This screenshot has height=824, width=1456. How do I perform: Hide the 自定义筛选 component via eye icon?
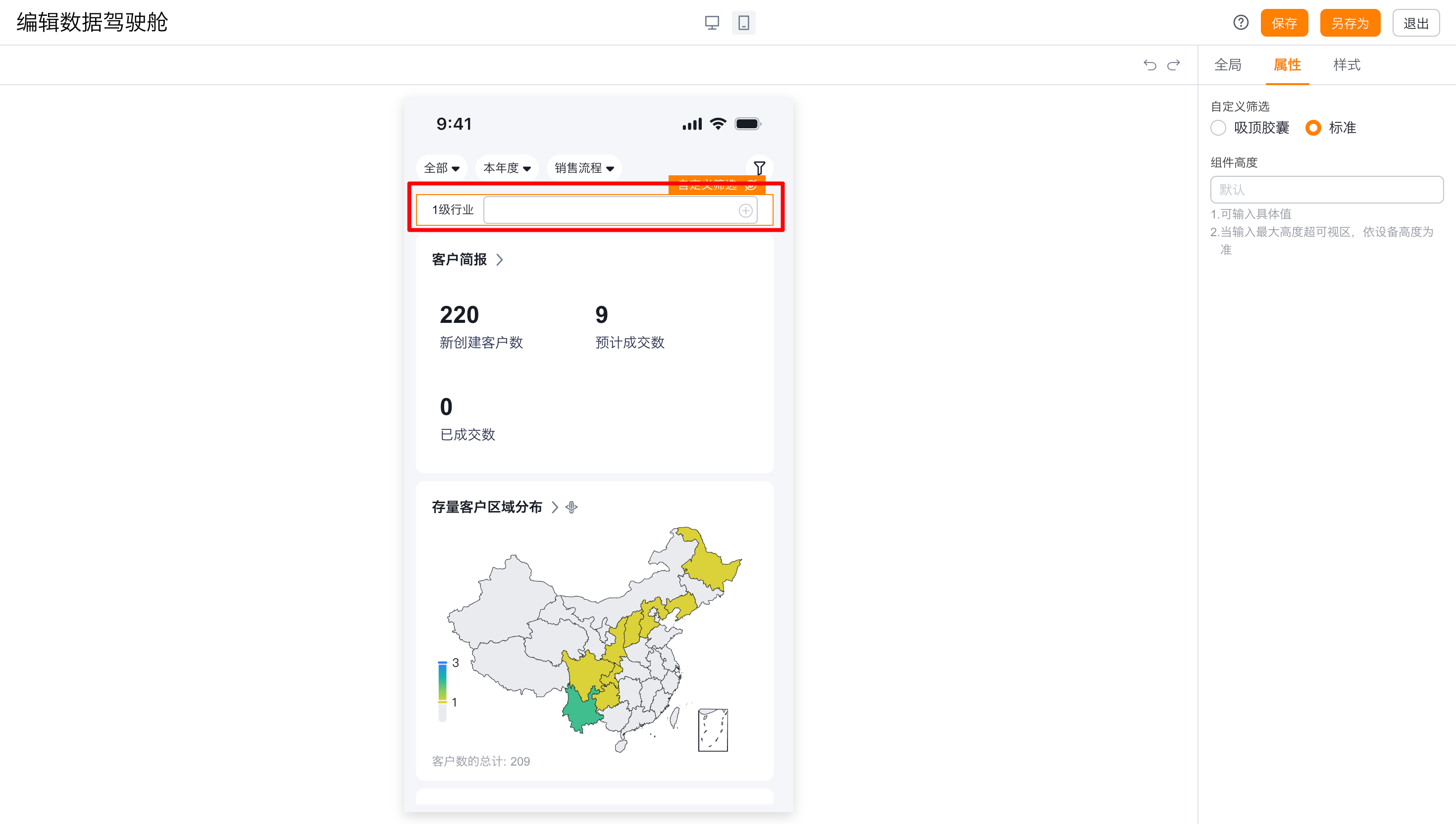pyautogui.click(x=751, y=185)
